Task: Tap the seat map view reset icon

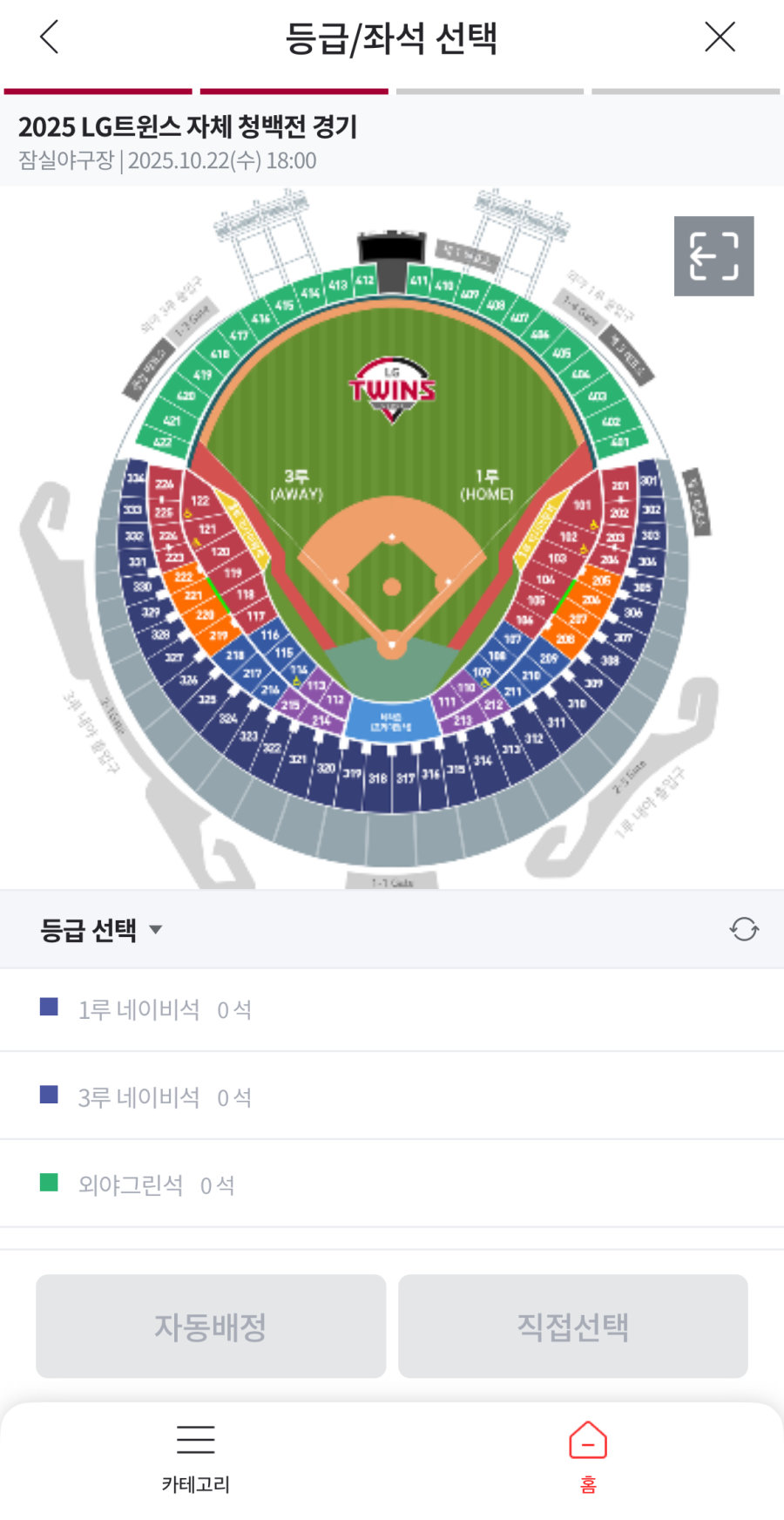Action: 713,256
